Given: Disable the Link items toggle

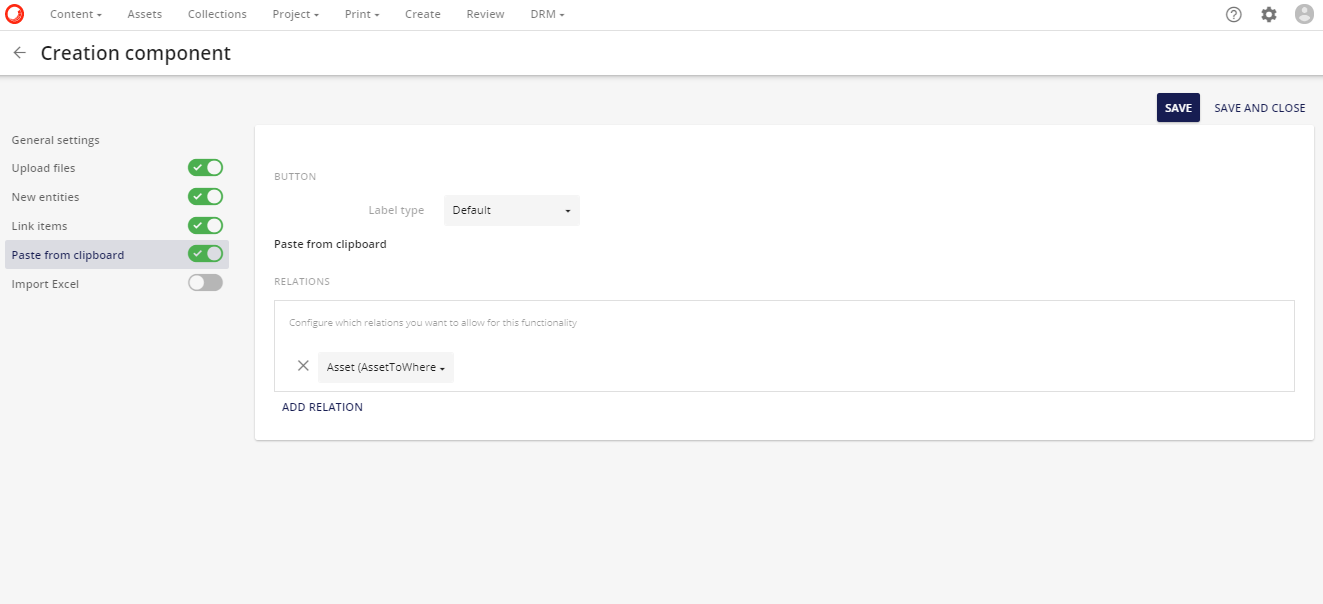Looking at the screenshot, I should click(205, 225).
